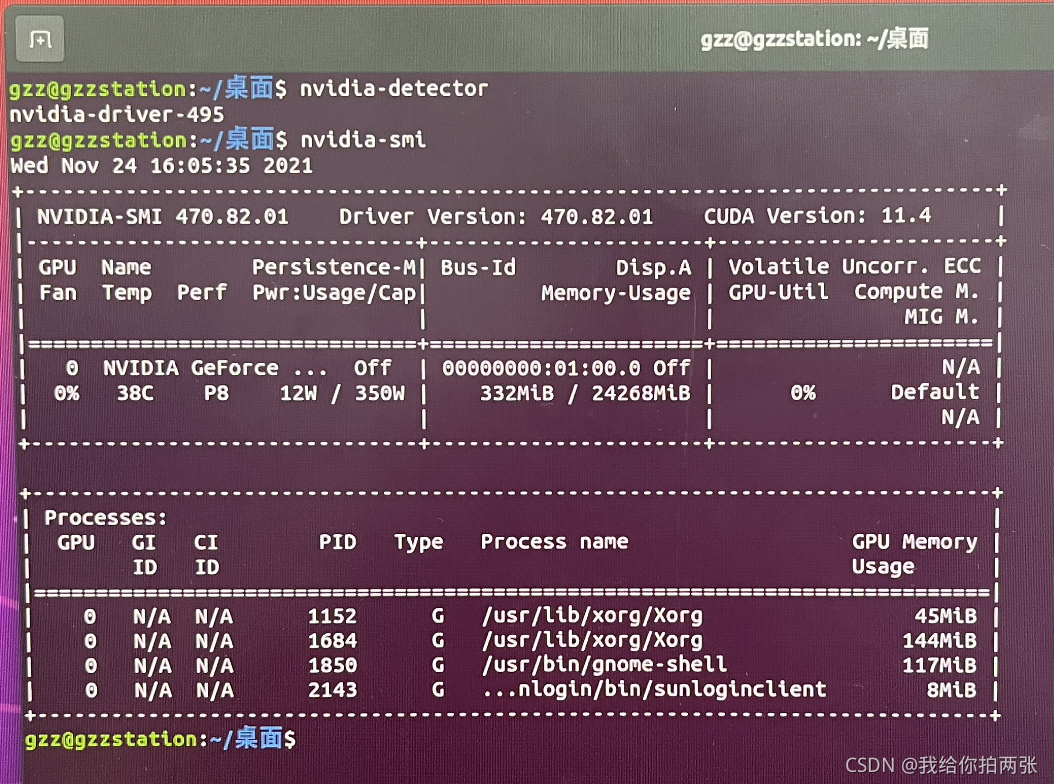This screenshot has height=784, width=1054.
Task: Click the window title gzz@gzzstation: ~/桌面
Action: coord(815,38)
